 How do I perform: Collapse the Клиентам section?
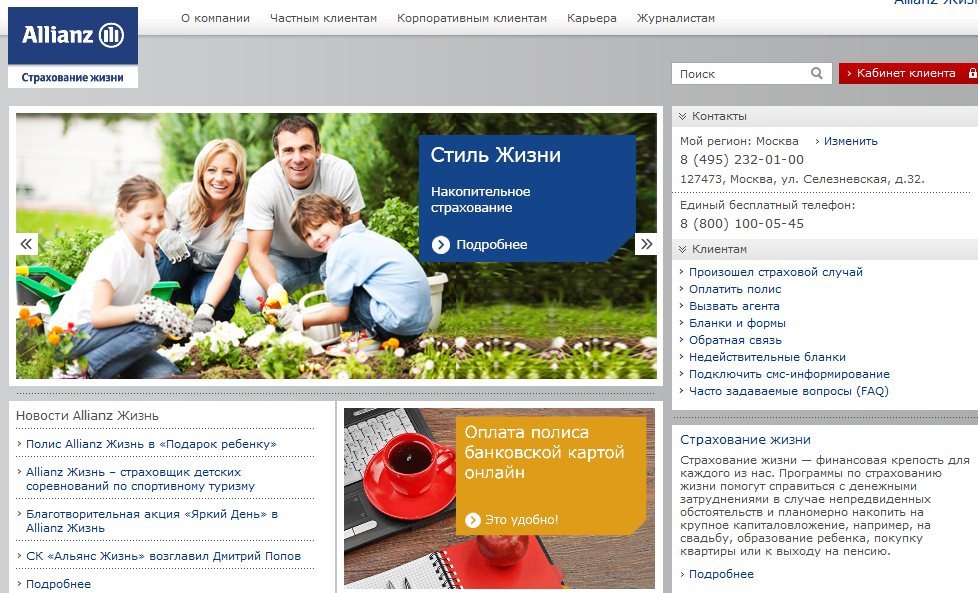tap(682, 249)
